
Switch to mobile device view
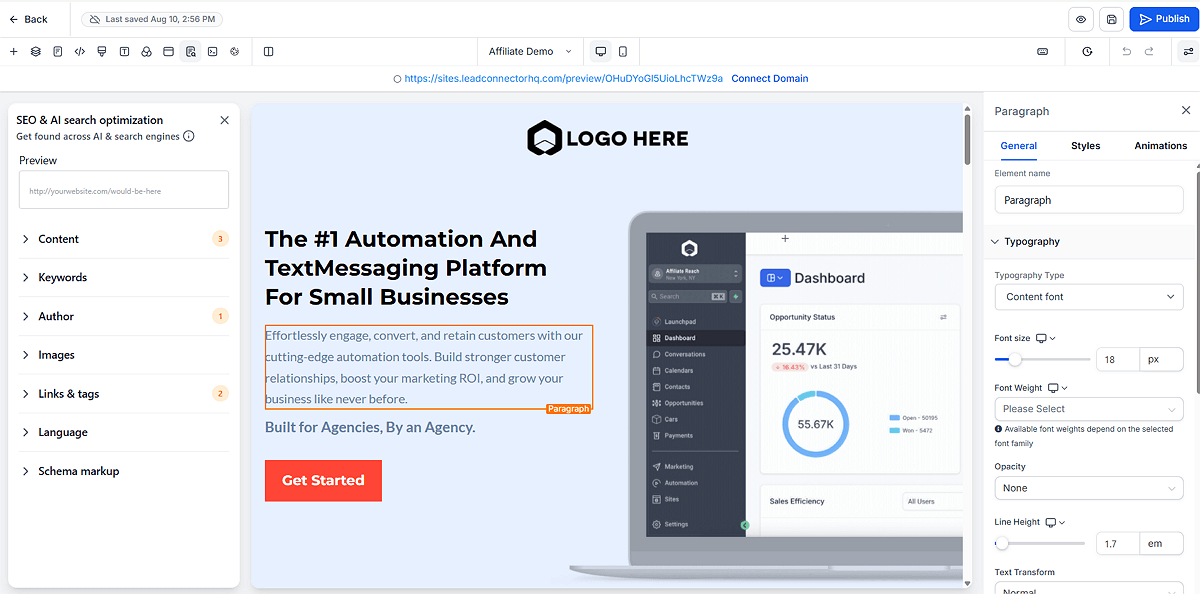(623, 51)
